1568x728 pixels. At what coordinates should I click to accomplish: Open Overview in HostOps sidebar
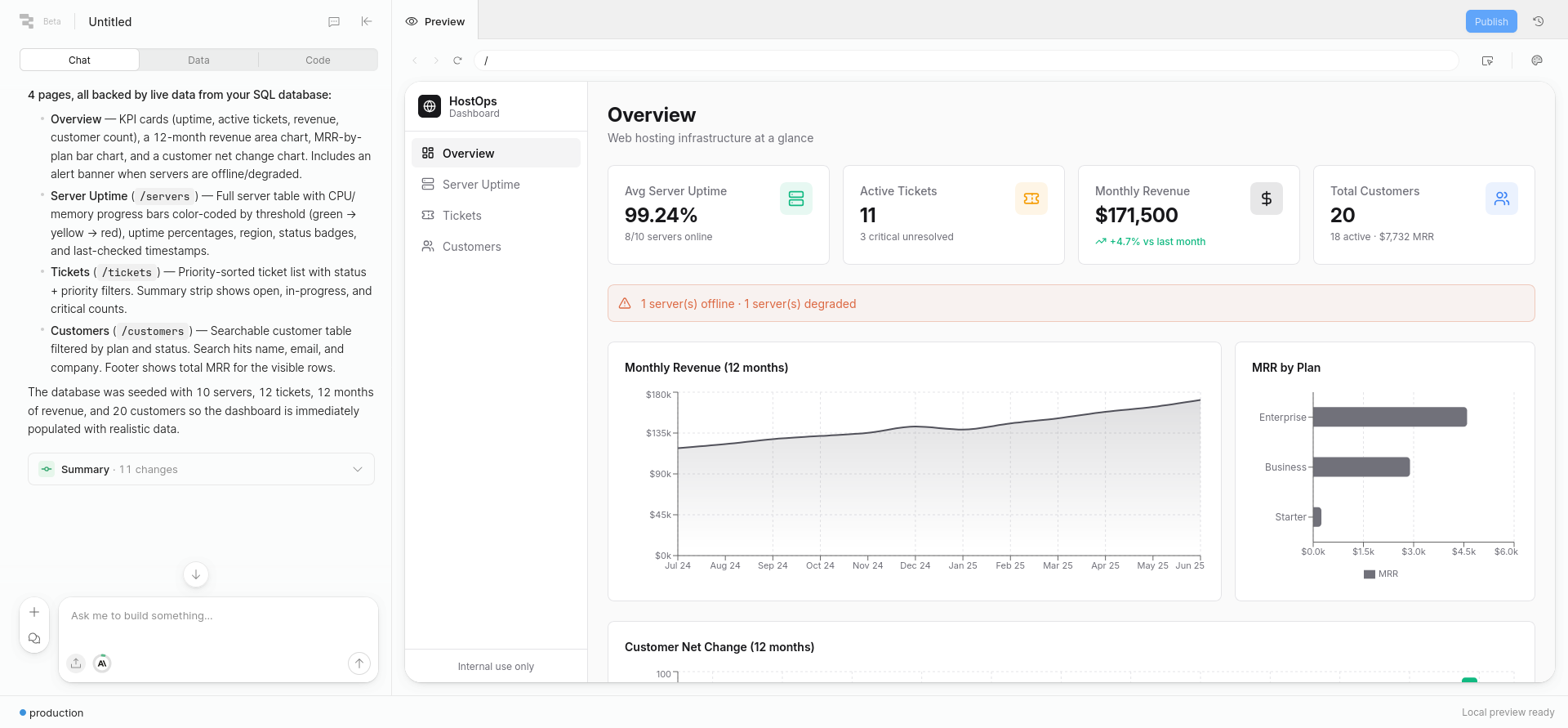pos(496,153)
